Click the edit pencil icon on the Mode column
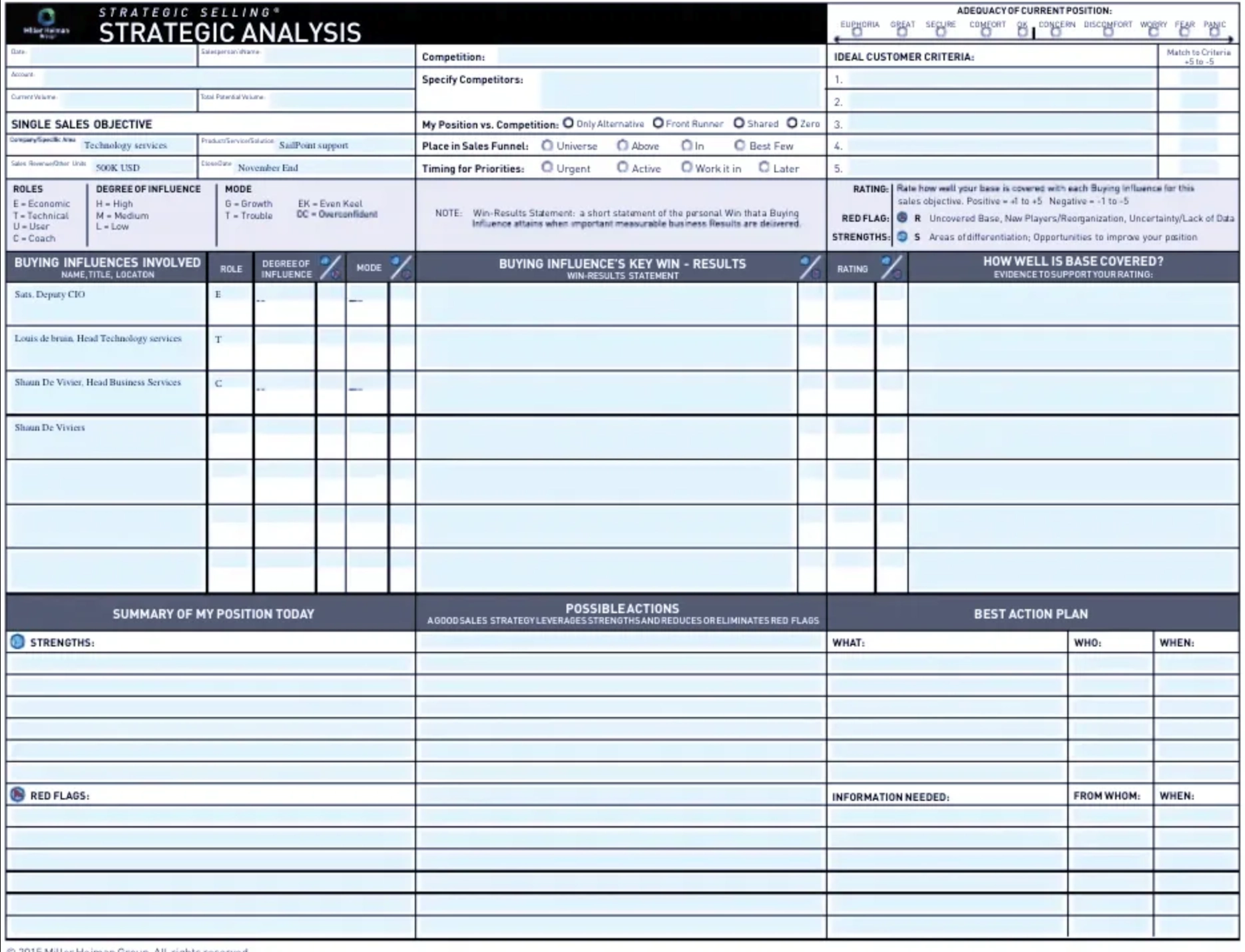Image resolution: width=1245 pixels, height=952 pixels. click(400, 268)
